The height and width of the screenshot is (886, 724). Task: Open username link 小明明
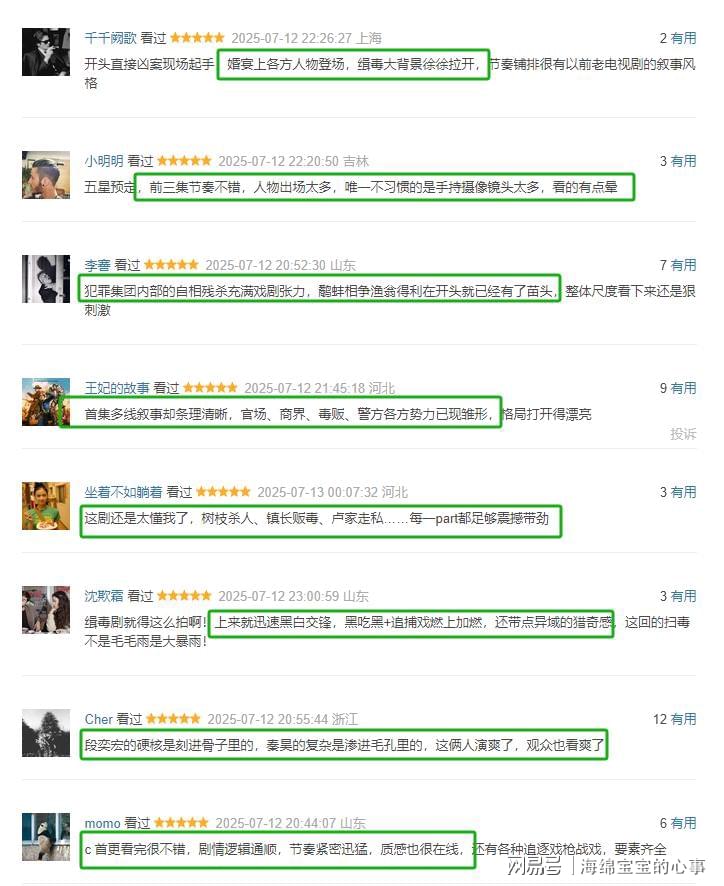(104, 161)
